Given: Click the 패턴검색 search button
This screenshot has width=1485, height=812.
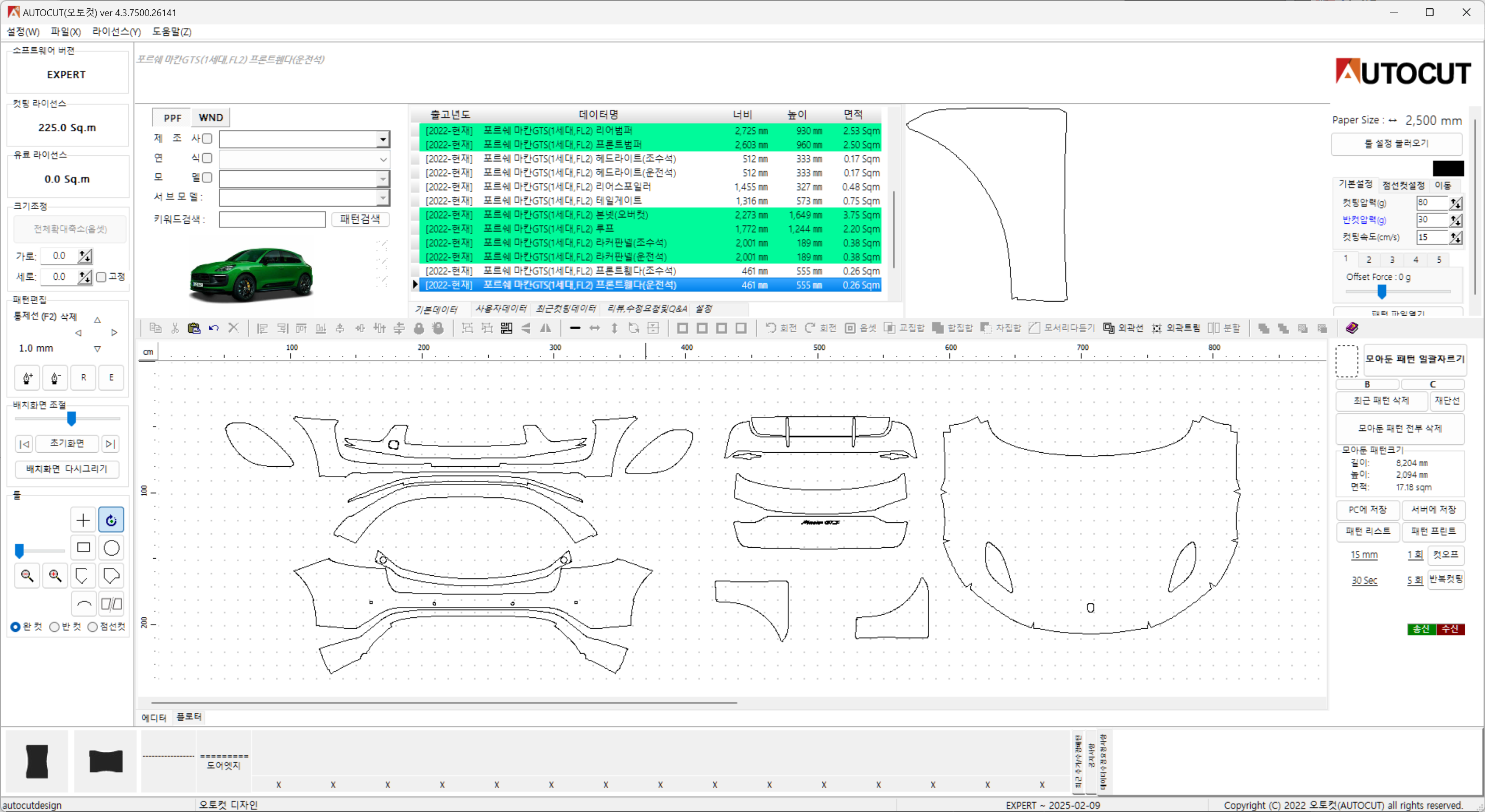Looking at the screenshot, I should coord(360,219).
